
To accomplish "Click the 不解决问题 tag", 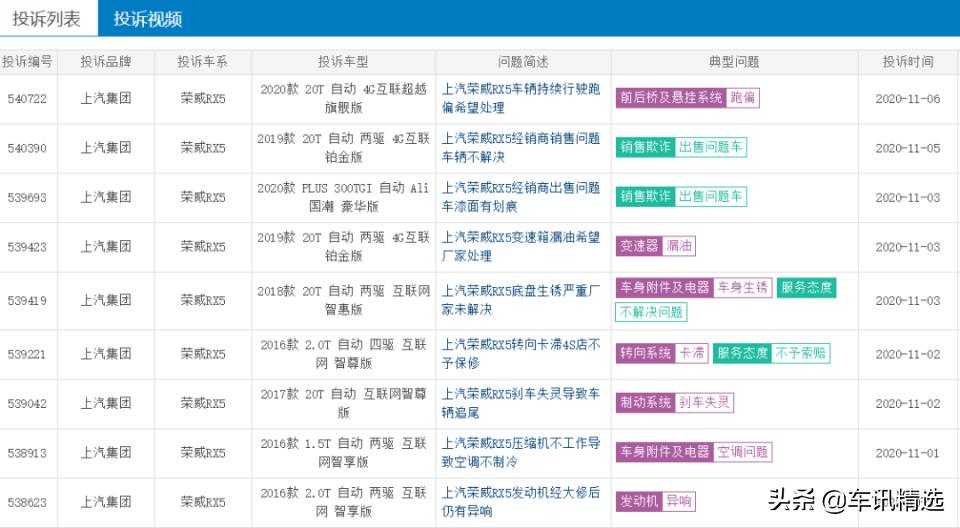I will pyautogui.click(x=651, y=312).
